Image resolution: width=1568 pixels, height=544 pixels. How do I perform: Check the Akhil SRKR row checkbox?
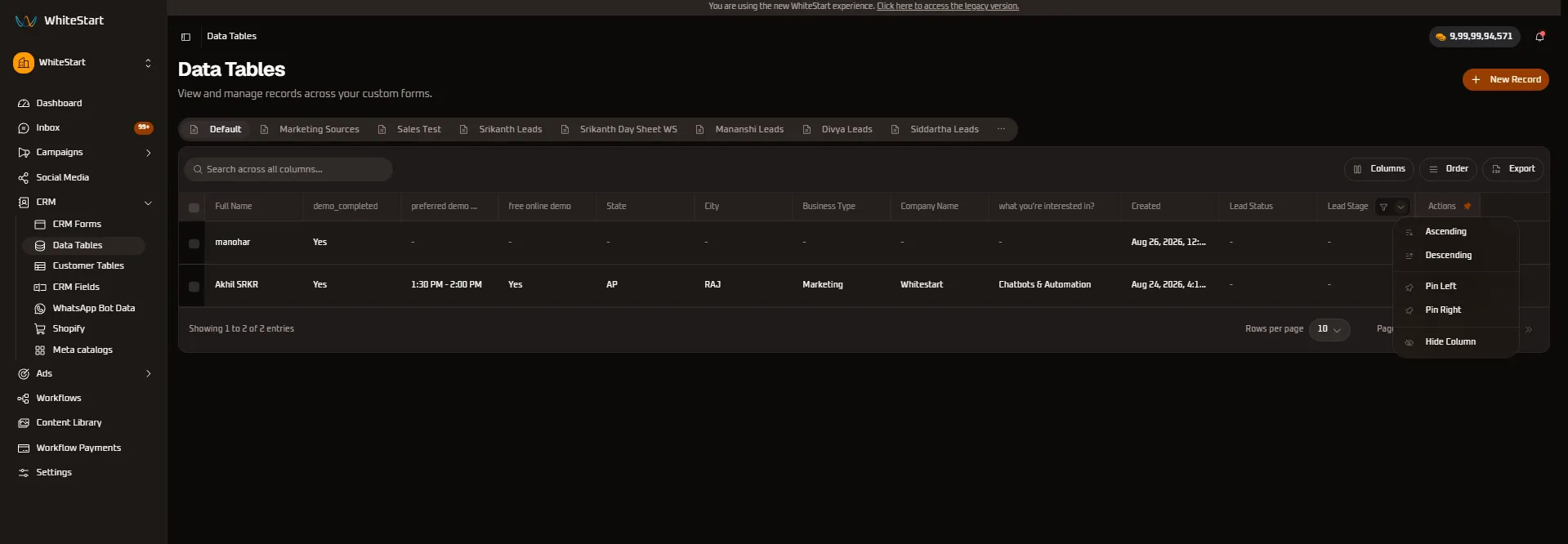pyautogui.click(x=194, y=287)
